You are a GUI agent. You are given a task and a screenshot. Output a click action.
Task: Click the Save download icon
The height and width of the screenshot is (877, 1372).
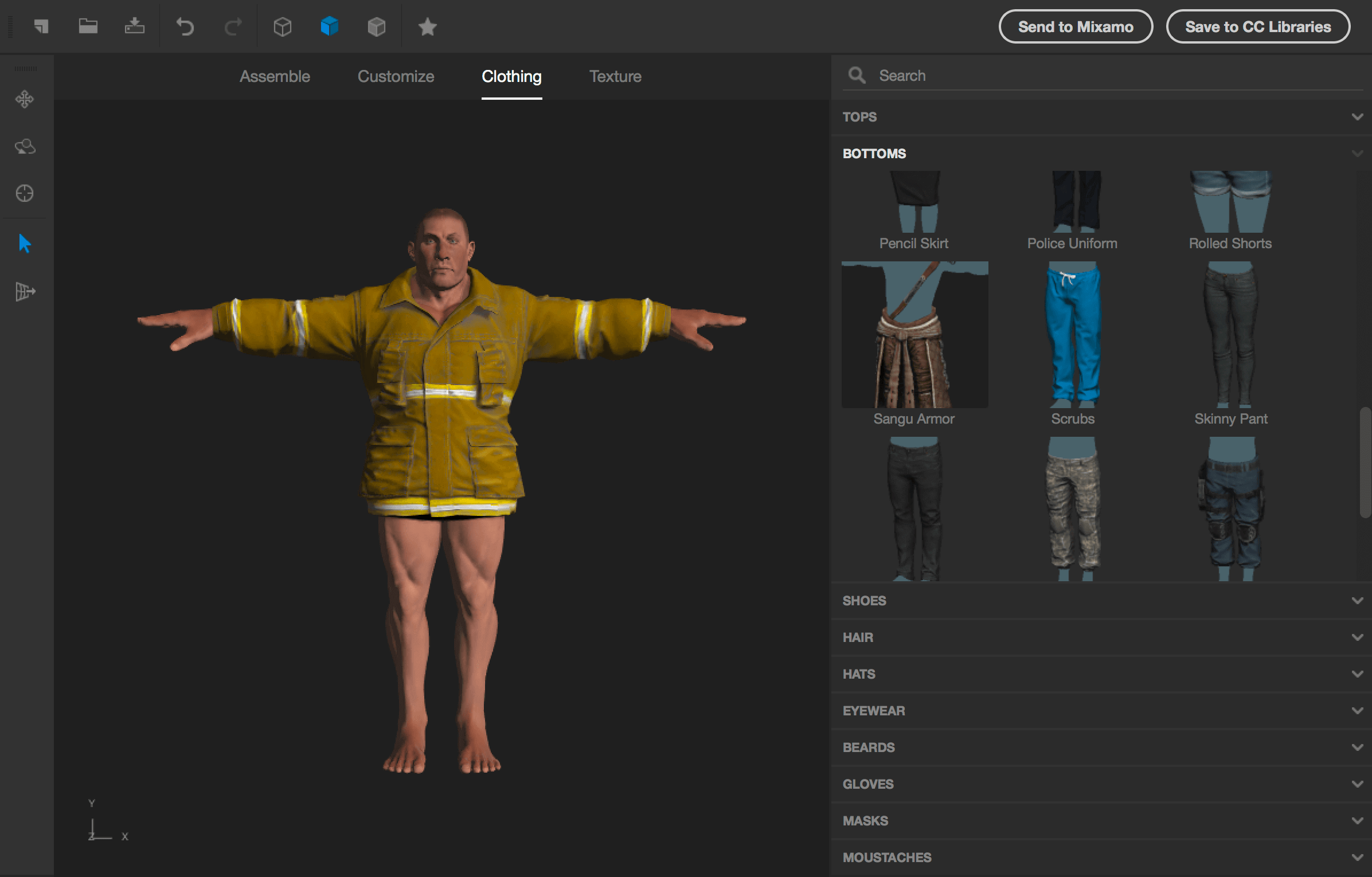(134, 26)
